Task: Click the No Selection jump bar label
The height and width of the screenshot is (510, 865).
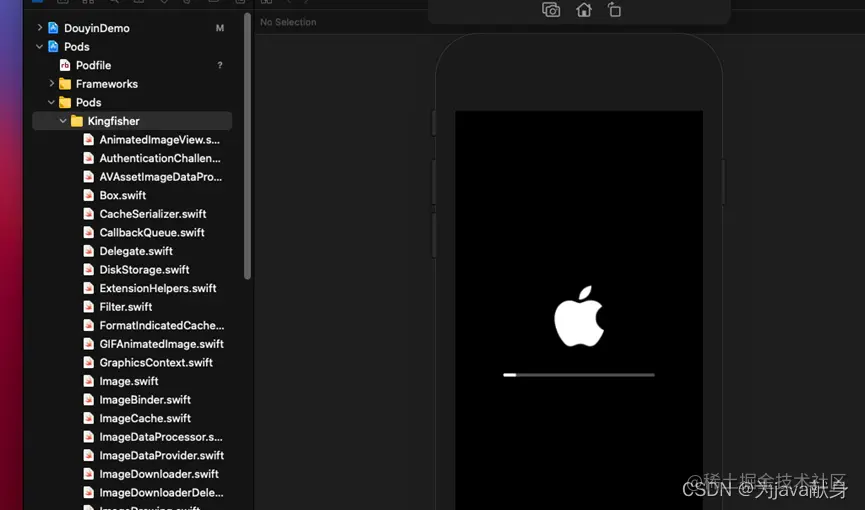Action: point(288,22)
